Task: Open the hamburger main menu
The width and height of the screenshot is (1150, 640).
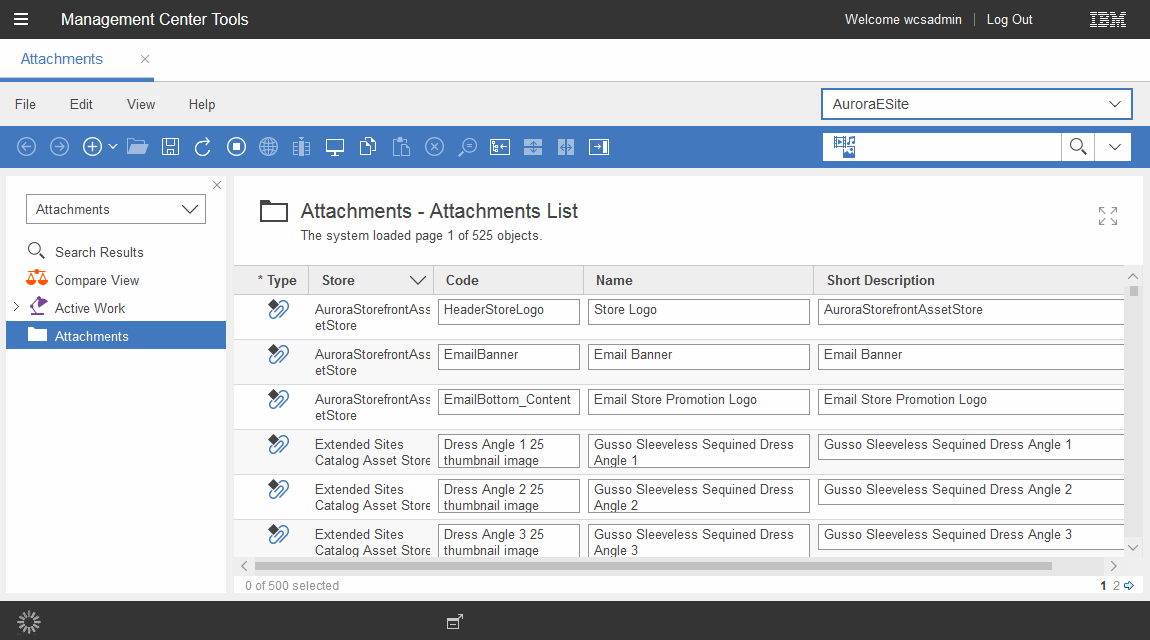Action: point(21,19)
